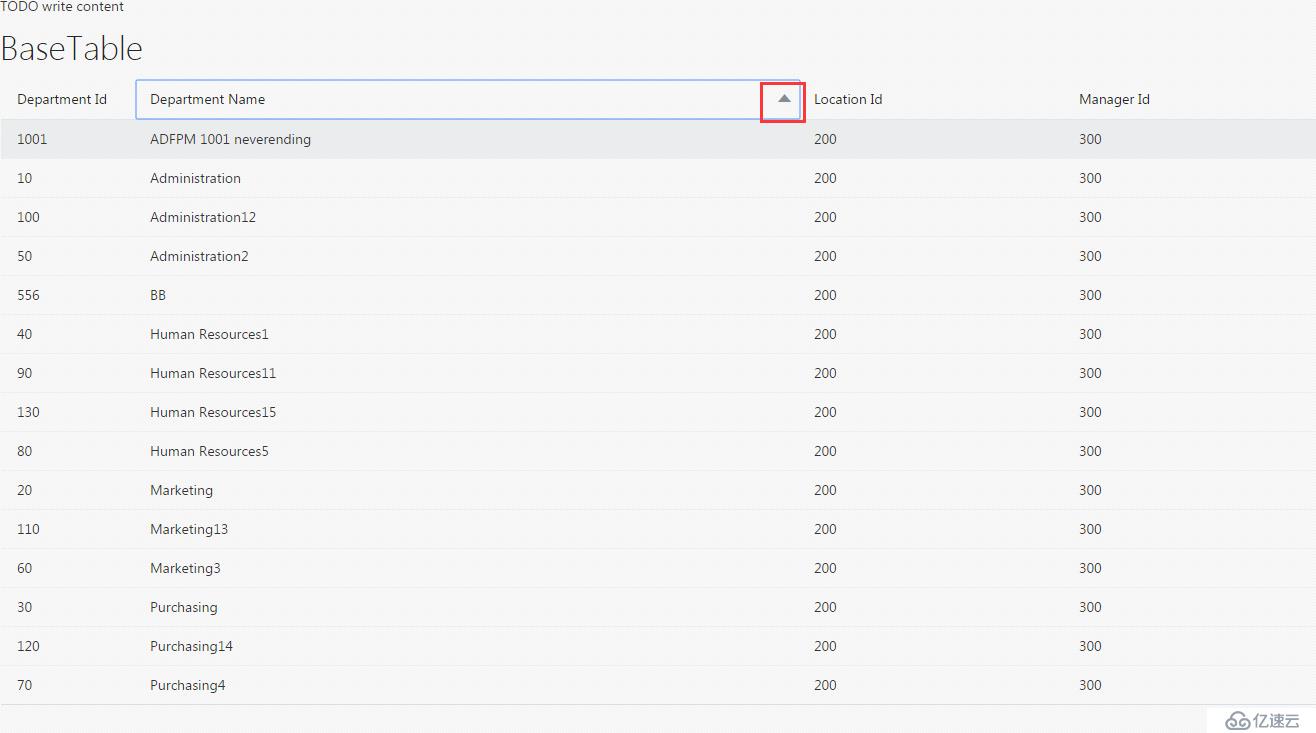
Task: Click Location Id 200 in Purchasing4 row
Action: (x=825, y=685)
